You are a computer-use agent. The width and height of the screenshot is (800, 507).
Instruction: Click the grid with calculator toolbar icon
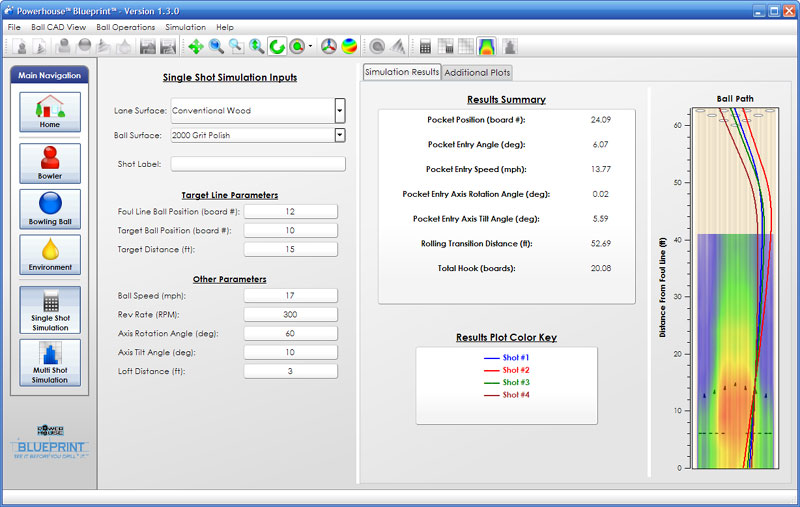(445, 47)
